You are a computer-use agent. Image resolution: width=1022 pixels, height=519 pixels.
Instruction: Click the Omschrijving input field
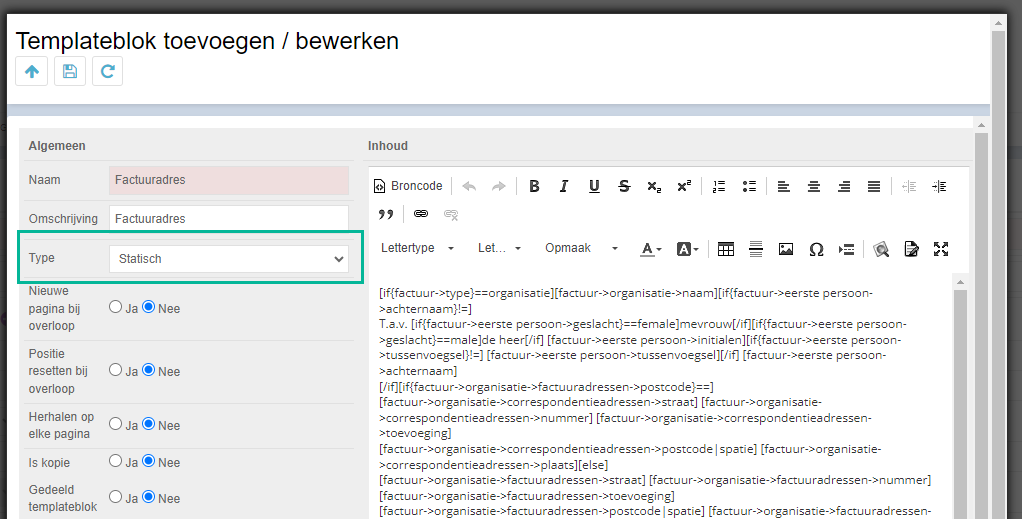pos(229,218)
